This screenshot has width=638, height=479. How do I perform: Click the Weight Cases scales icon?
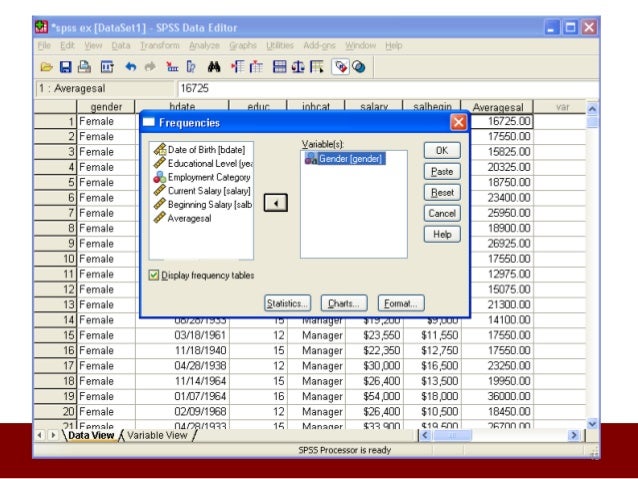(x=298, y=67)
